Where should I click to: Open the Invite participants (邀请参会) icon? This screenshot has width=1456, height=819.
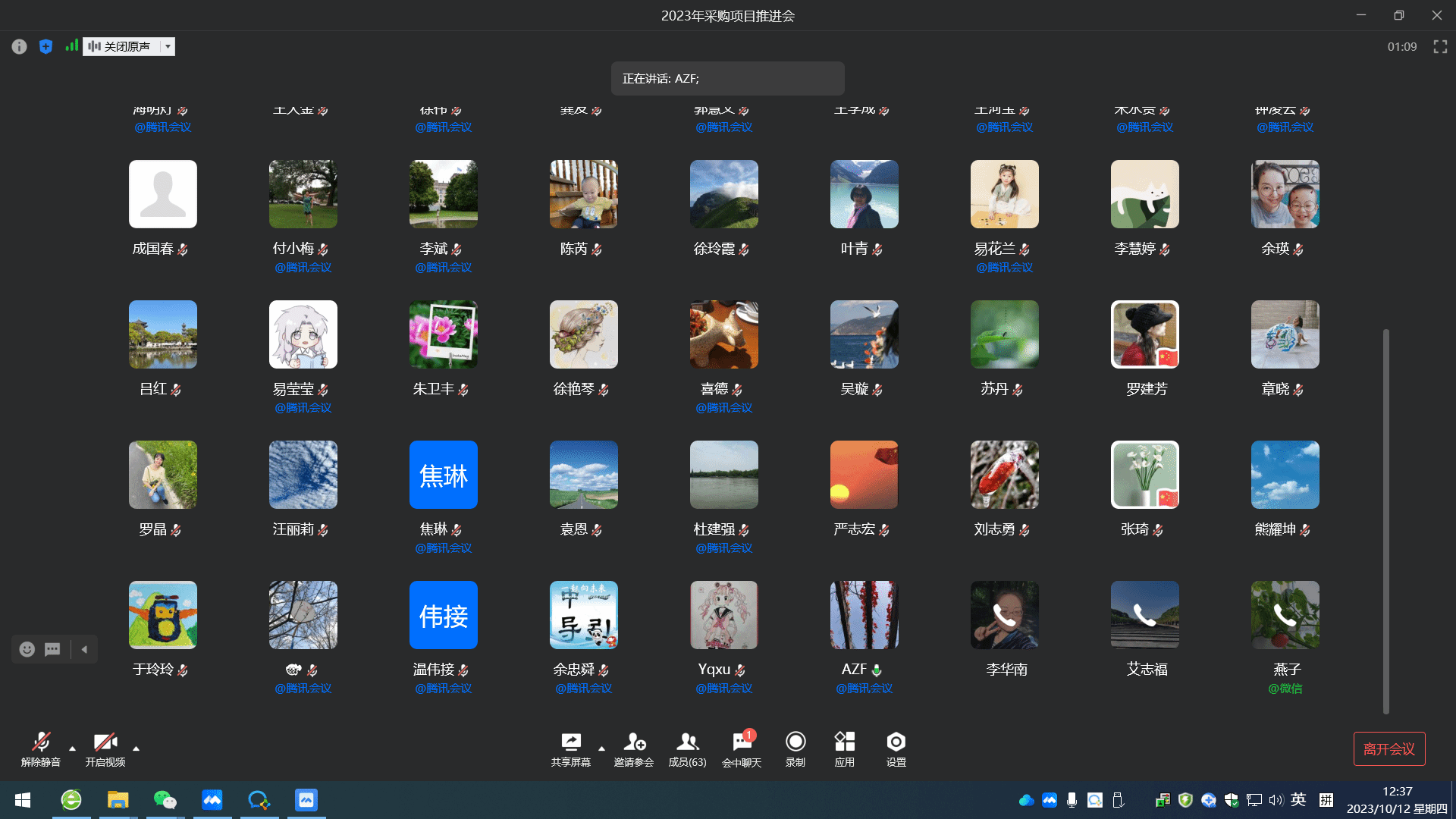pyautogui.click(x=634, y=748)
